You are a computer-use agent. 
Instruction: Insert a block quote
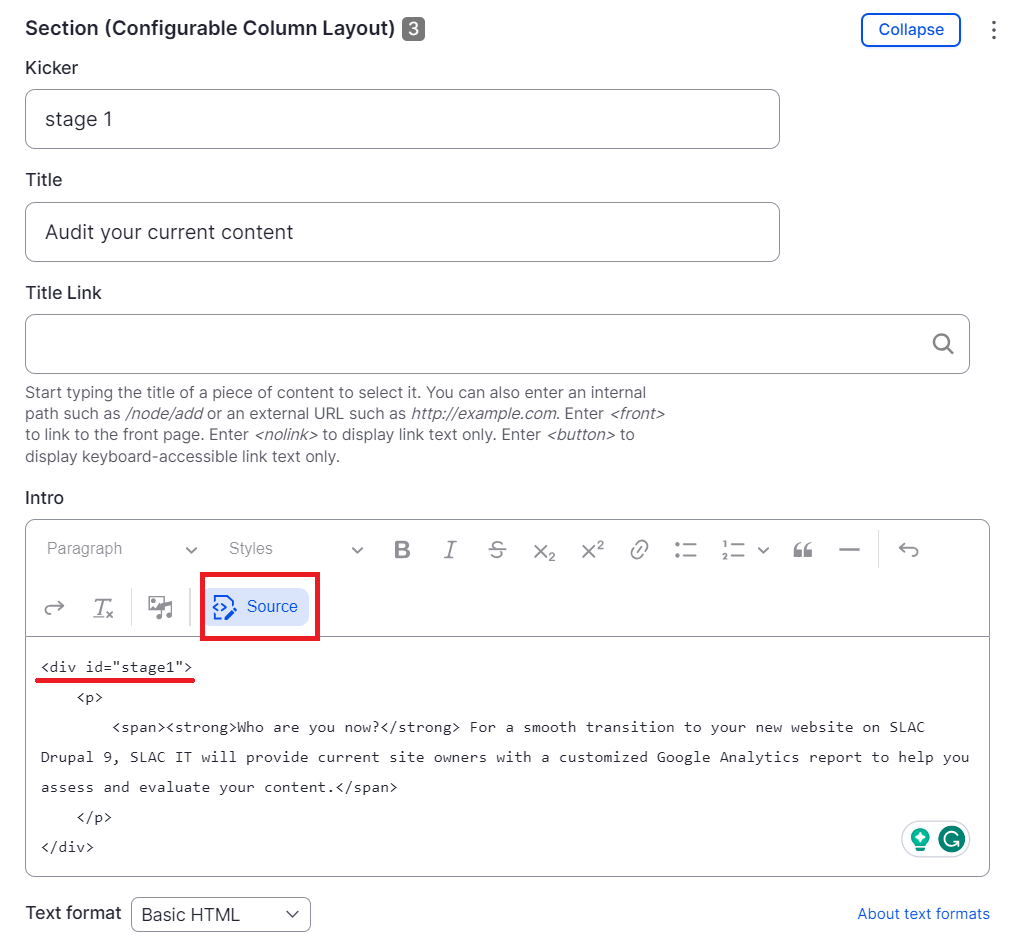click(x=802, y=549)
